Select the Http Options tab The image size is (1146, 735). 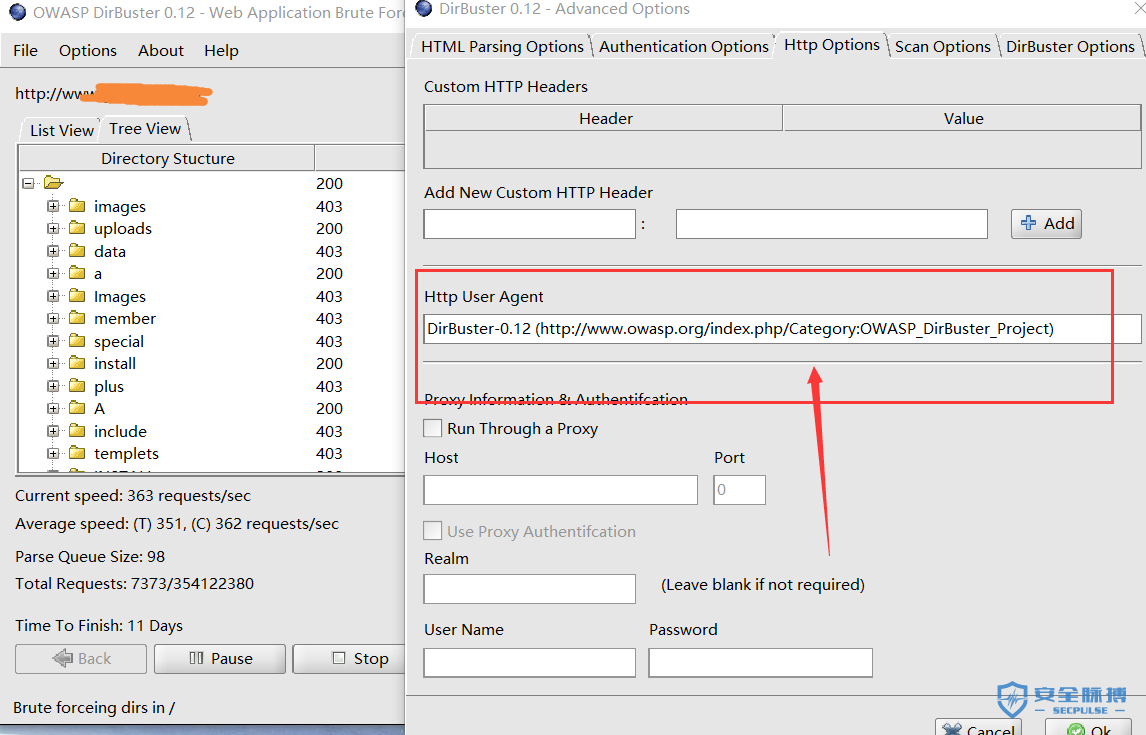click(x=832, y=45)
